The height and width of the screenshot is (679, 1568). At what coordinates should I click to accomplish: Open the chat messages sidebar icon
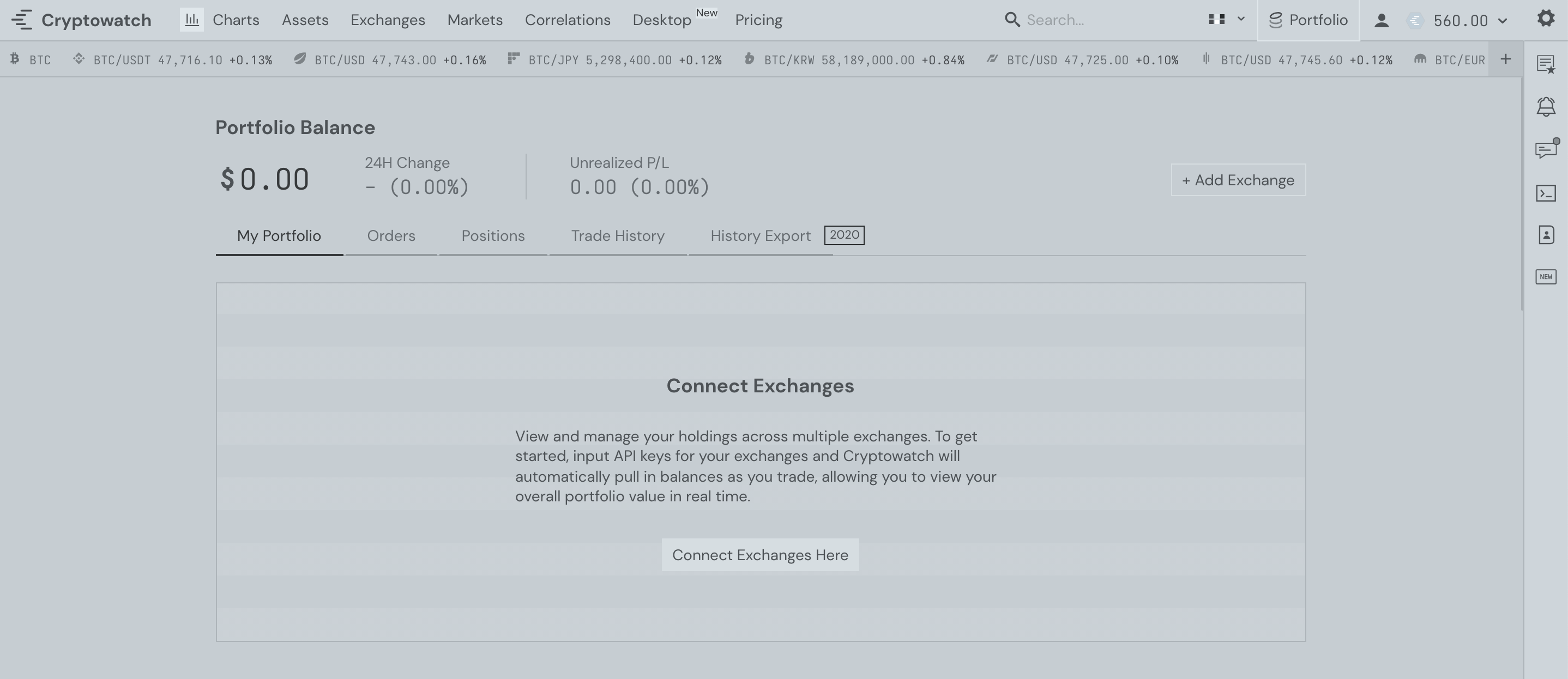coord(1546,149)
